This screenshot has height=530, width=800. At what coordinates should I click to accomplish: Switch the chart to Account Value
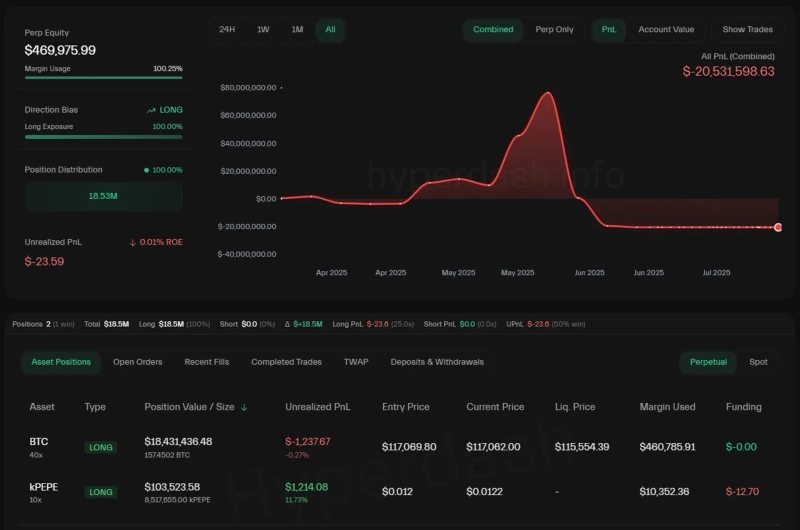pos(666,30)
